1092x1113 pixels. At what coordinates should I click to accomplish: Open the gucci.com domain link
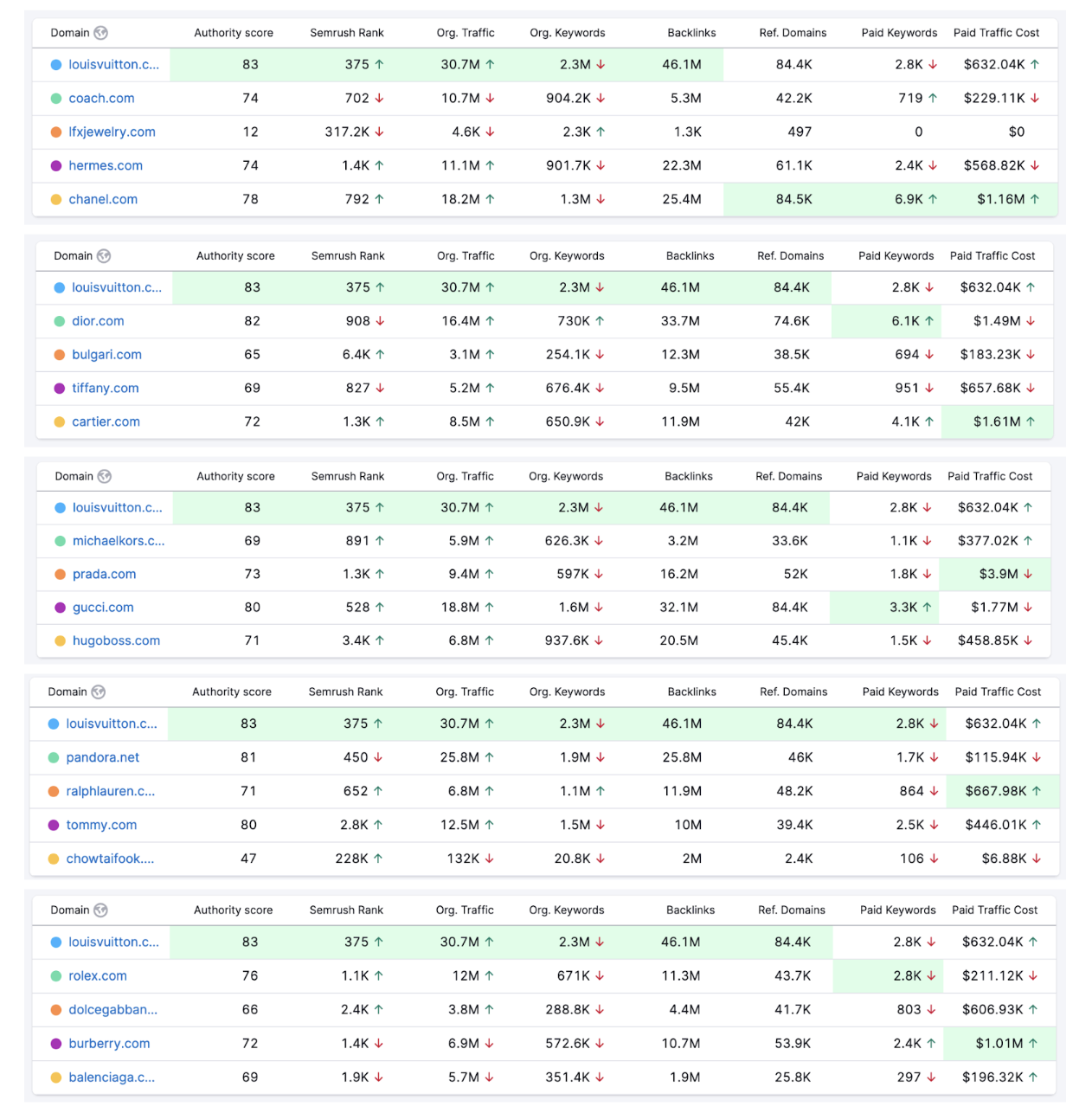[103, 608]
